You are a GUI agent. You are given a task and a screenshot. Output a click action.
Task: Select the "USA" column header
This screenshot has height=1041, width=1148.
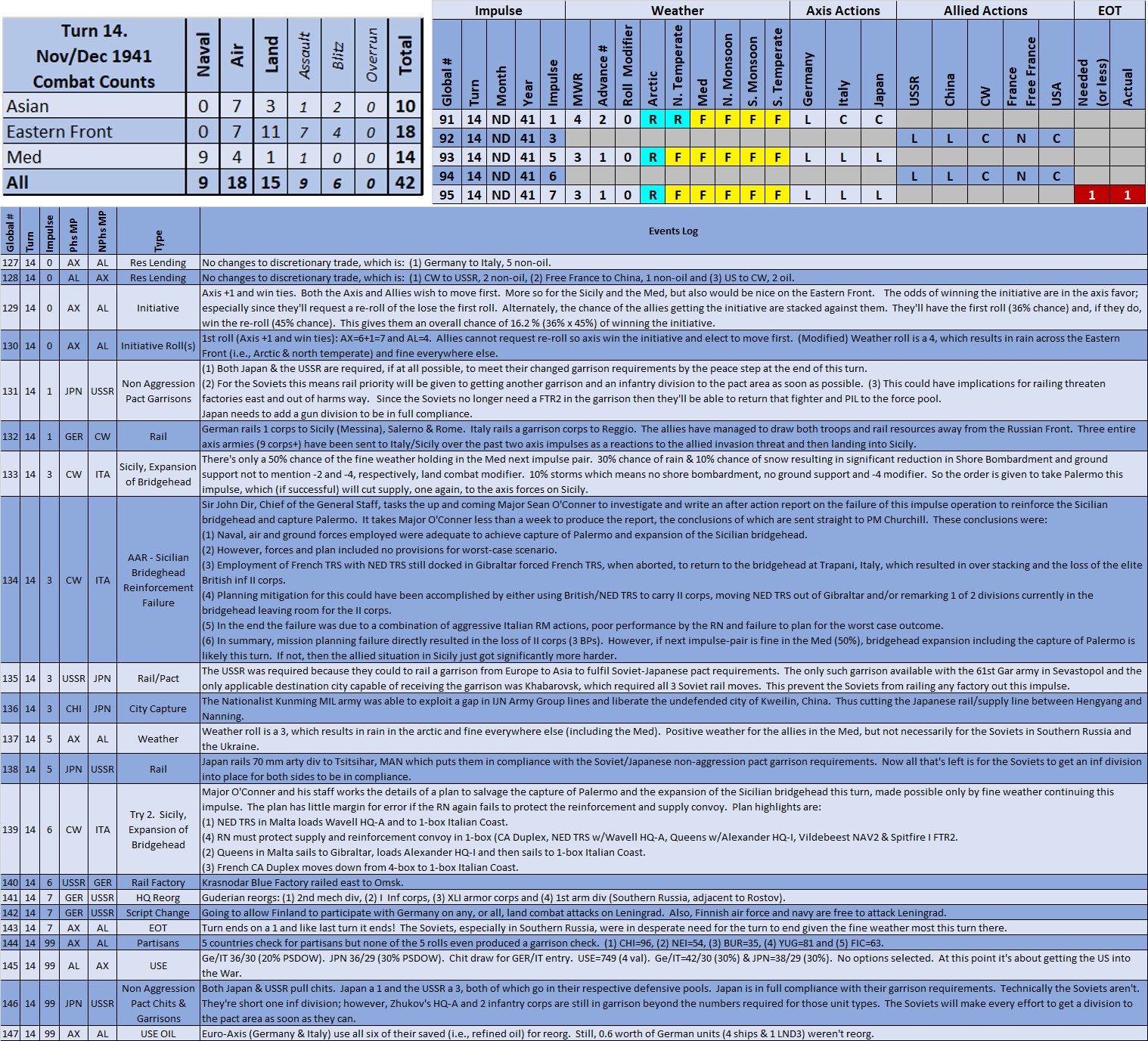tap(1056, 64)
